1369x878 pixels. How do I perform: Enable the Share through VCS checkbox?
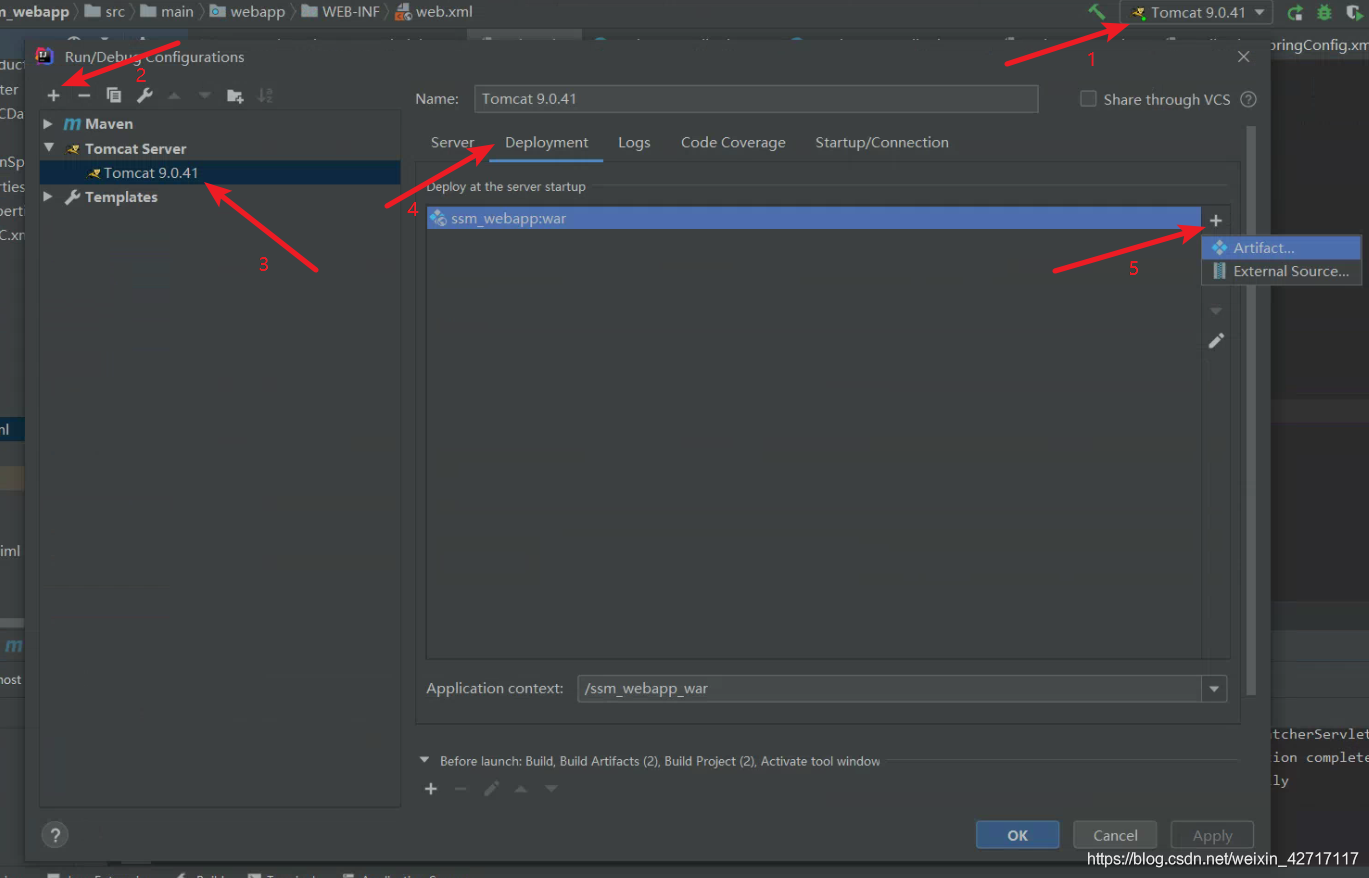pyautogui.click(x=1088, y=99)
